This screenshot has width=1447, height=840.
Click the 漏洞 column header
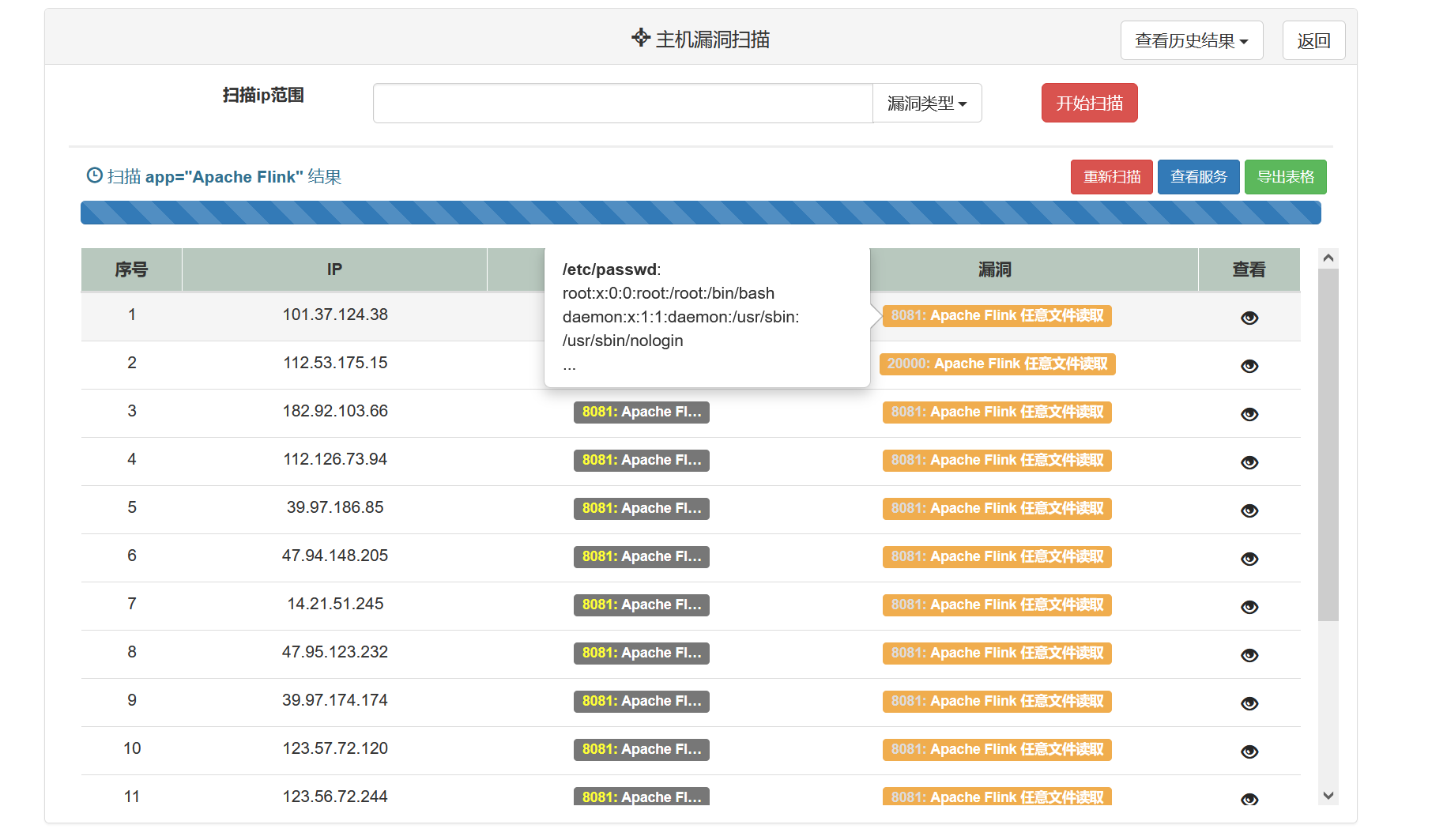coord(994,269)
